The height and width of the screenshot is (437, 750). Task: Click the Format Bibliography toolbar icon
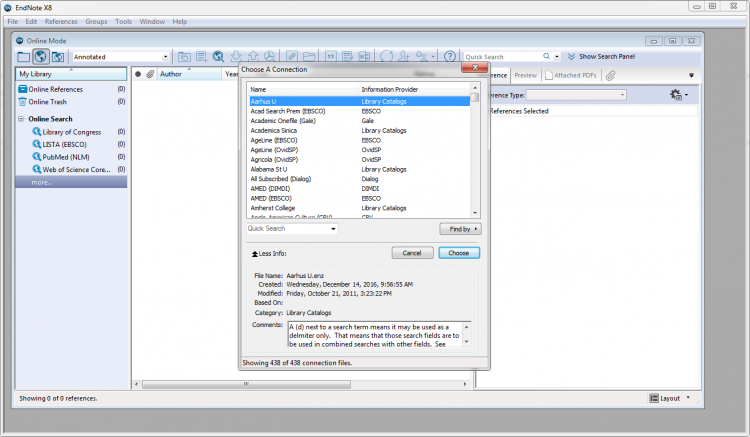coord(348,57)
